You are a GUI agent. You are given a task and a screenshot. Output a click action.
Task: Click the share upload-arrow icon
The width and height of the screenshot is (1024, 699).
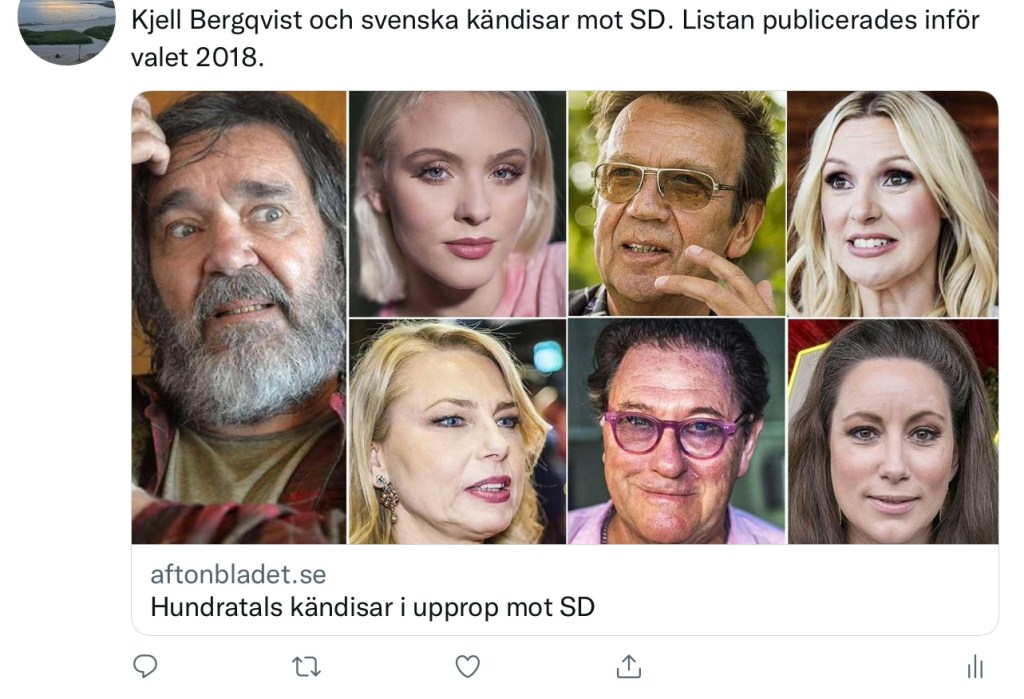pyautogui.click(x=628, y=666)
